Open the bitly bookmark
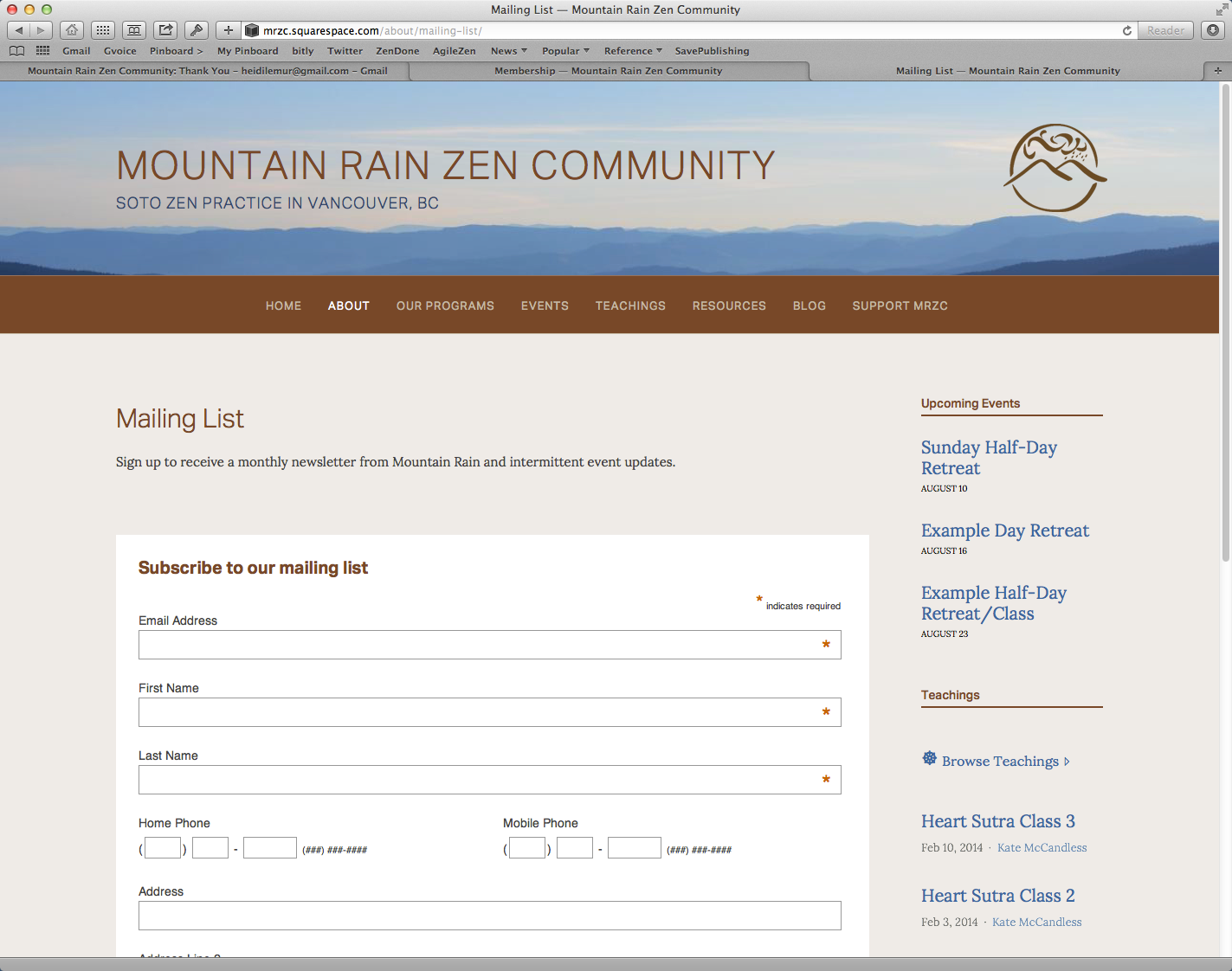The image size is (1232, 971). tap(303, 51)
